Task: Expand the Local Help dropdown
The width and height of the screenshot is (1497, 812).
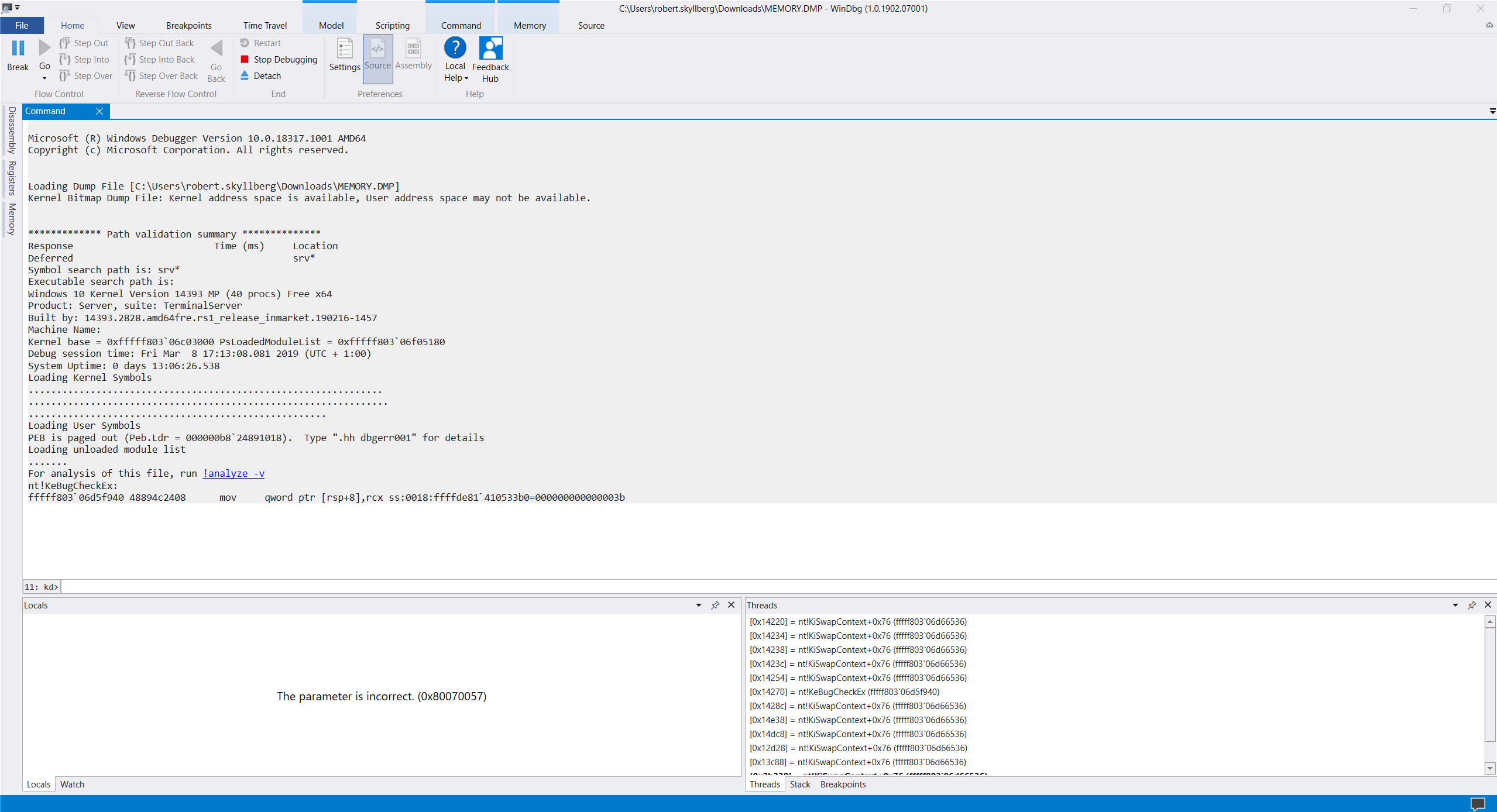Action: [466, 78]
